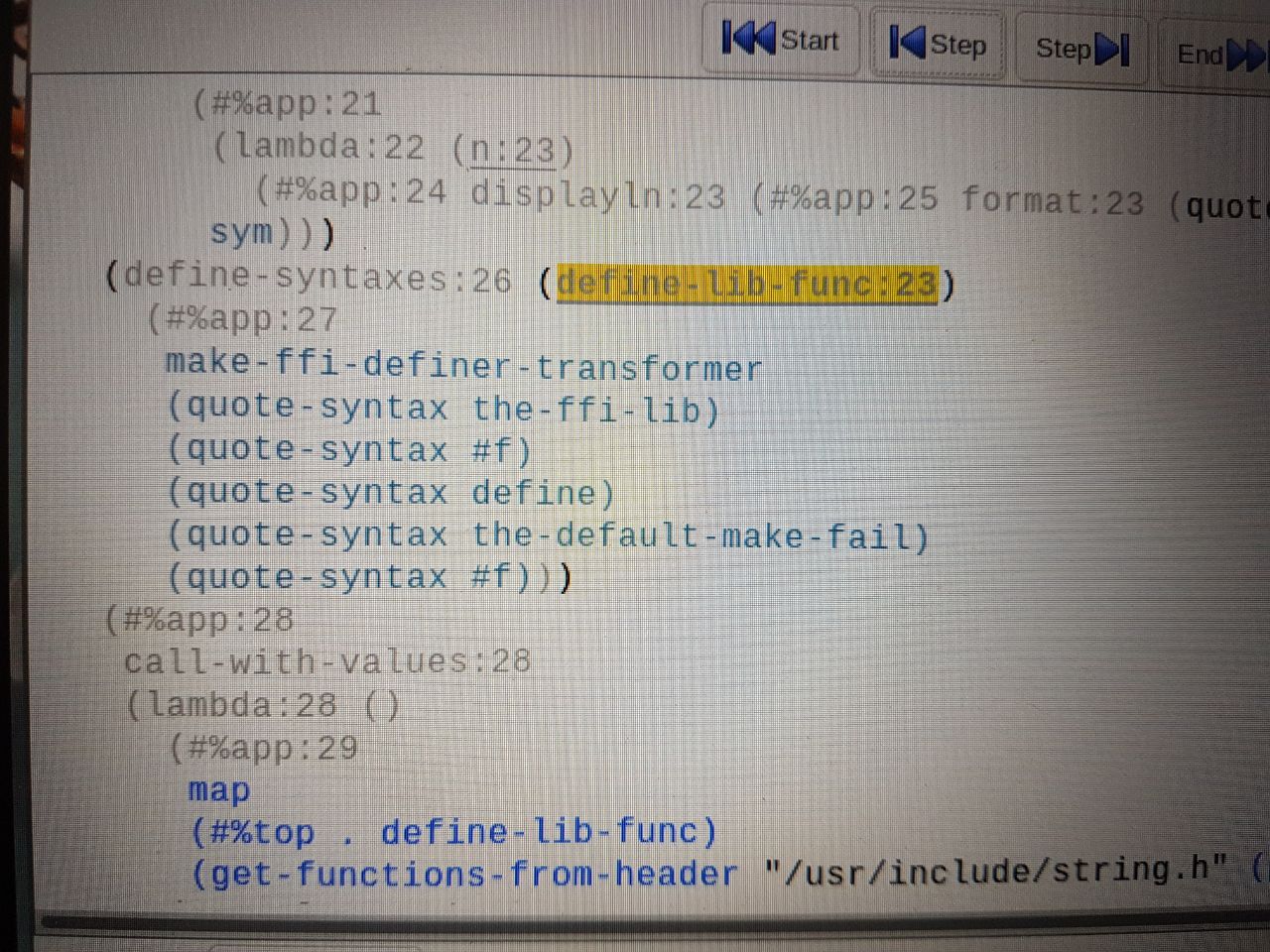Jump to End of macro expansion
The image size is (1270, 952).
coord(1217,53)
